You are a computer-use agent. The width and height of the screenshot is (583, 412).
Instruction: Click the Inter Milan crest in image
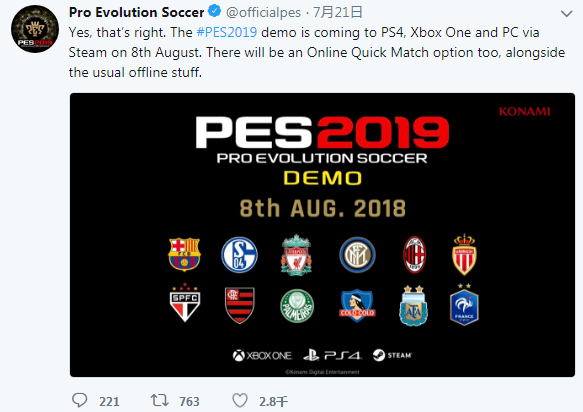pyautogui.click(x=357, y=255)
